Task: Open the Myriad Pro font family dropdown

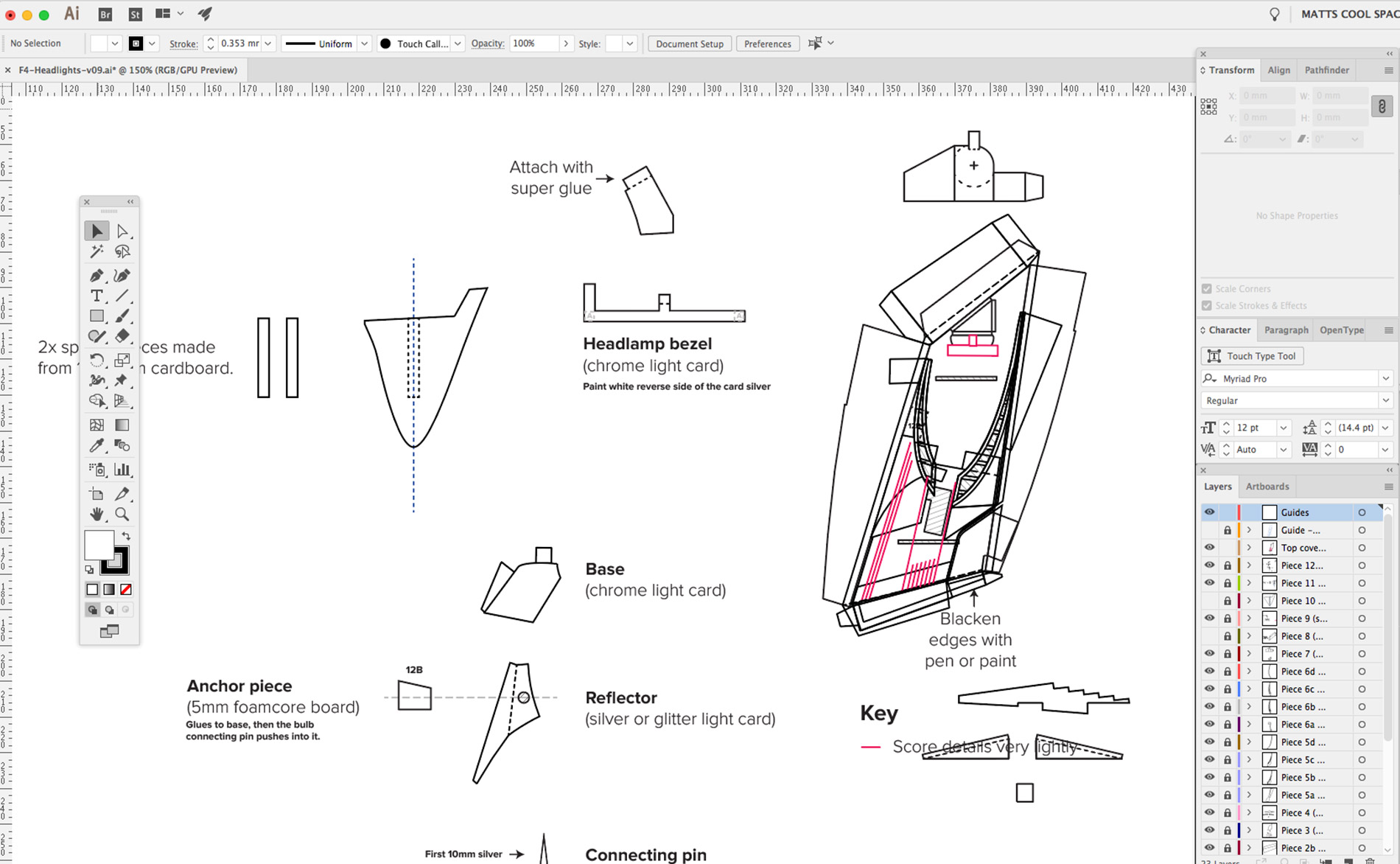Action: tap(1387, 378)
